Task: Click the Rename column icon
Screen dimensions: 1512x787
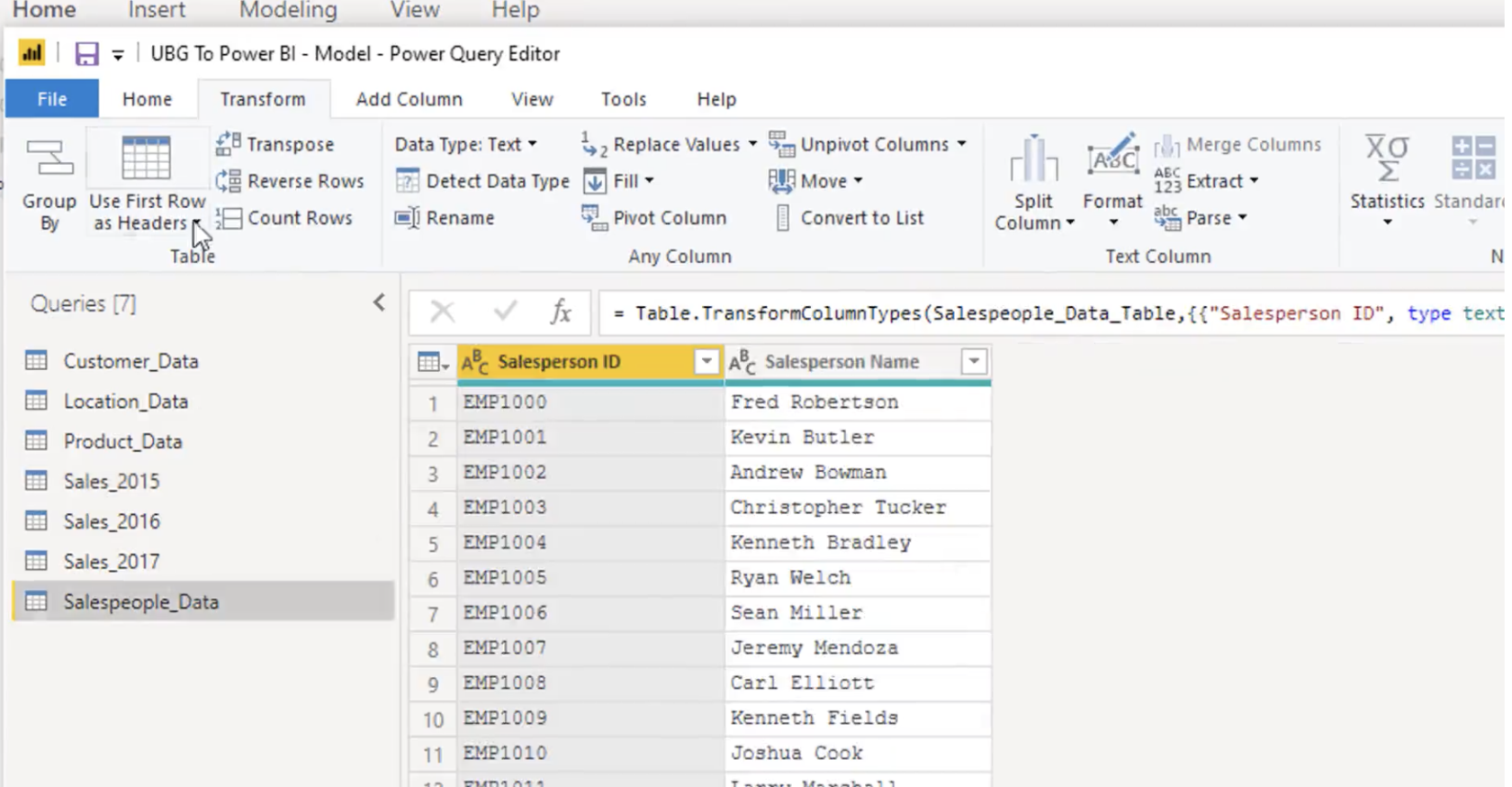Action: 408,218
